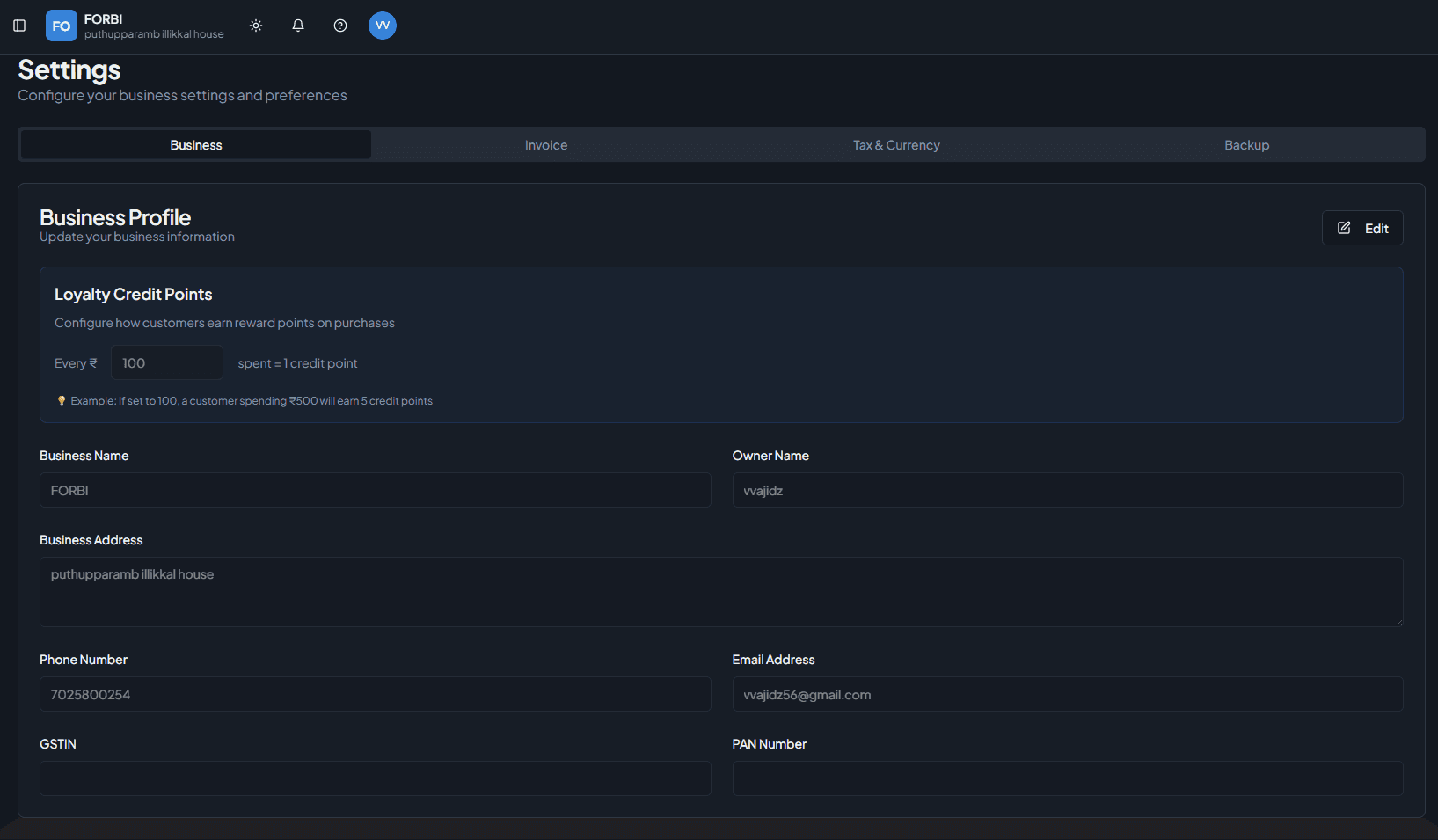Click the Owner Name input
This screenshot has height=840, width=1438.
coord(1067,490)
